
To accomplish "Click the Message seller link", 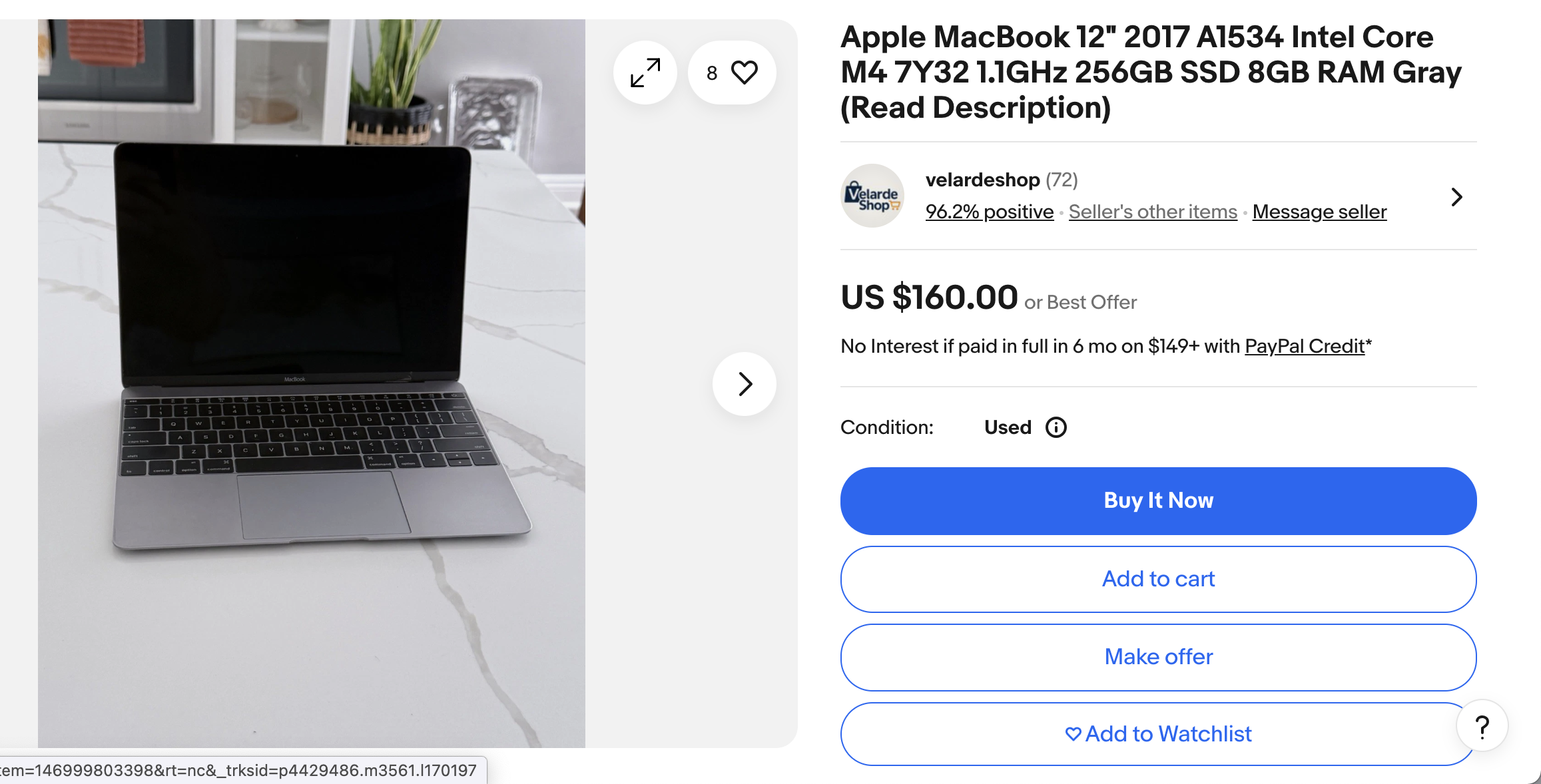I will (x=1319, y=212).
